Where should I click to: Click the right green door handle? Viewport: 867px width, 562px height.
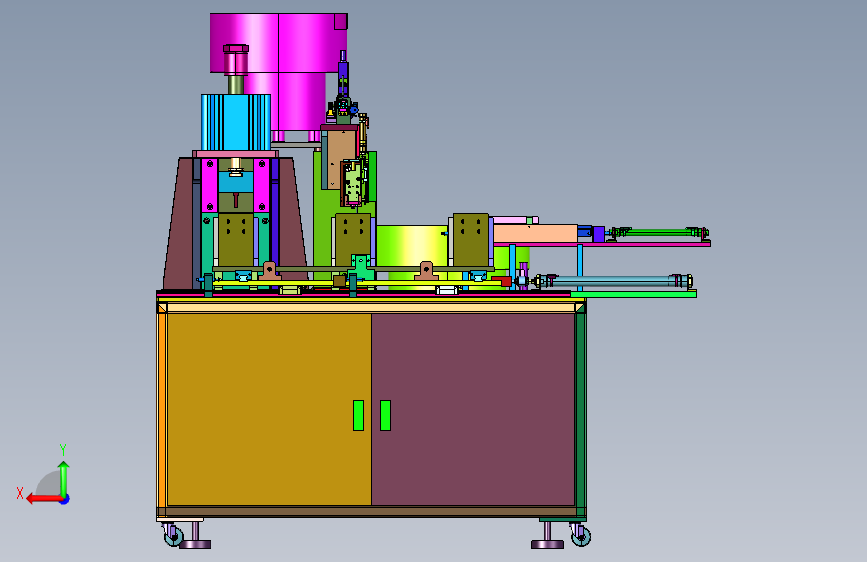(x=385, y=415)
